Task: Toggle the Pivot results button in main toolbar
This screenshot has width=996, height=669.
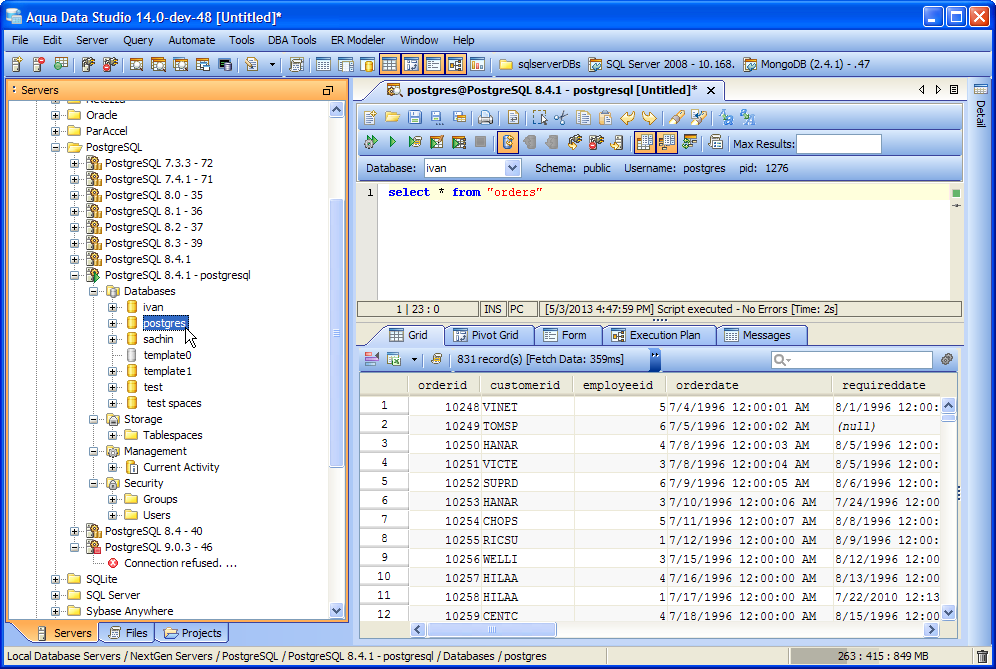Action: point(412,64)
